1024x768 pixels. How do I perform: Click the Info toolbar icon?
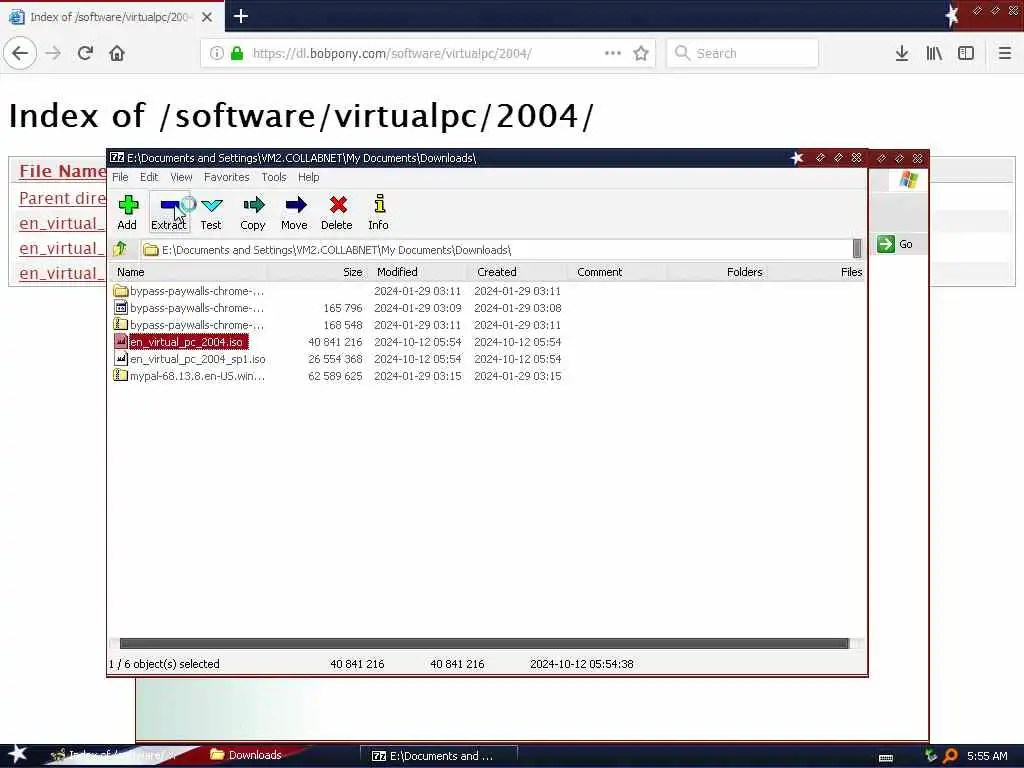378,212
